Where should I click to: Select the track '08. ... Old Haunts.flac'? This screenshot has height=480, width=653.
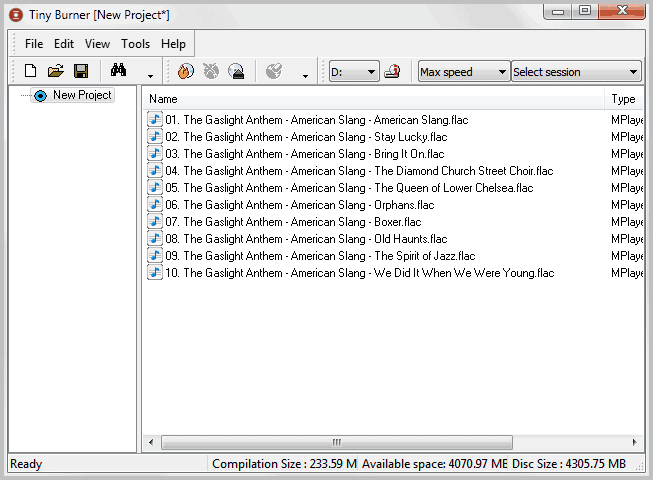[306, 239]
